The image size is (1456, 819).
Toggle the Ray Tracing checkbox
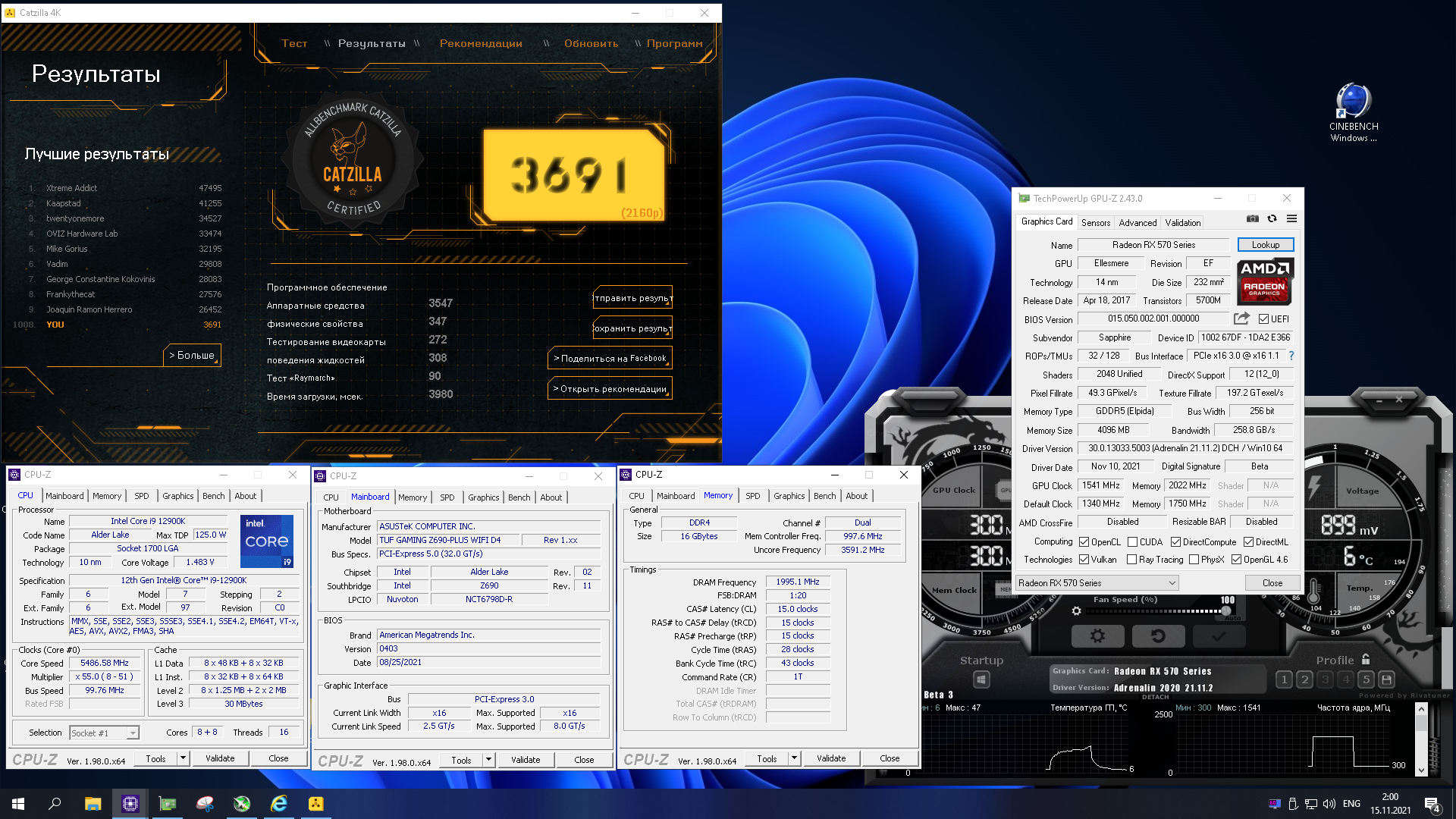pyautogui.click(x=1131, y=560)
